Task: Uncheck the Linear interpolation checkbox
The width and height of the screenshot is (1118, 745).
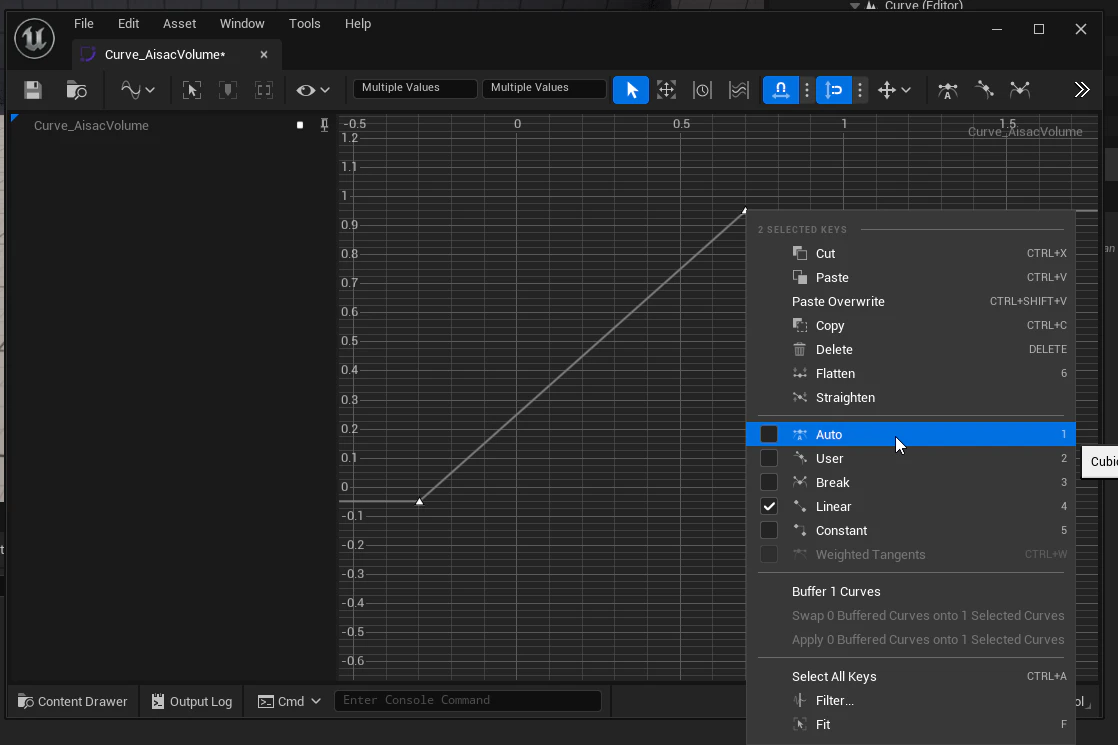Action: click(x=769, y=506)
